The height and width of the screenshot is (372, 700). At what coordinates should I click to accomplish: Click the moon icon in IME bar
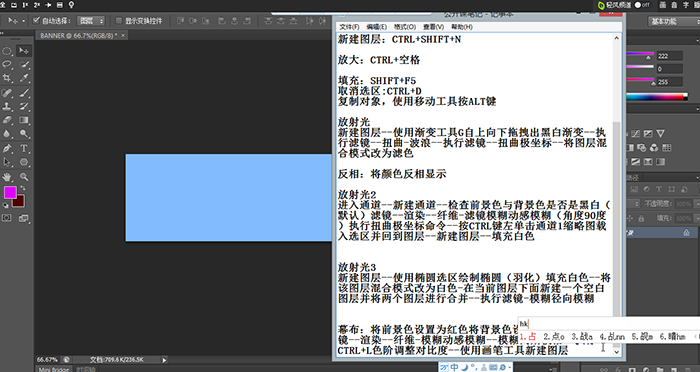pyautogui.click(x=464, y=368)
